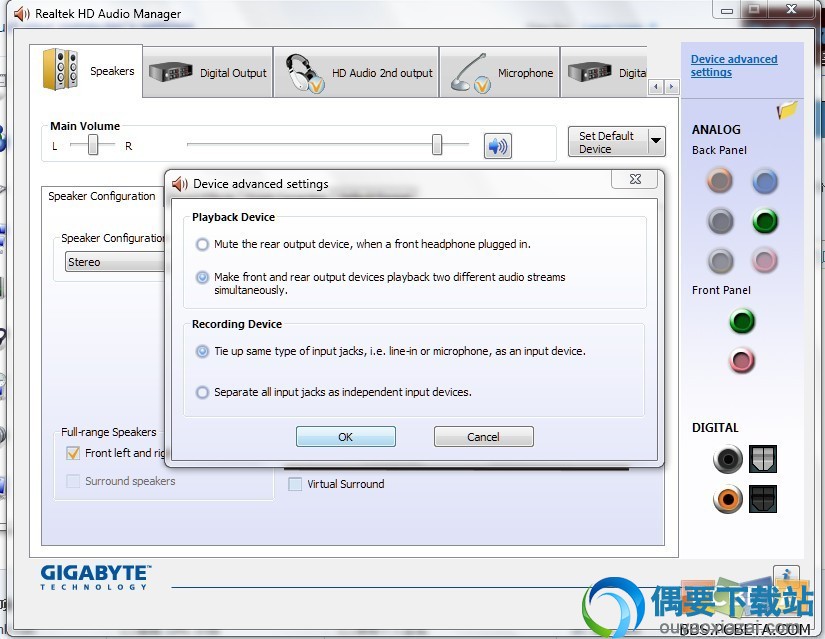The image size is (825, 639).
Task: Click the left-right balance slider handle
Action: [93, 144]
